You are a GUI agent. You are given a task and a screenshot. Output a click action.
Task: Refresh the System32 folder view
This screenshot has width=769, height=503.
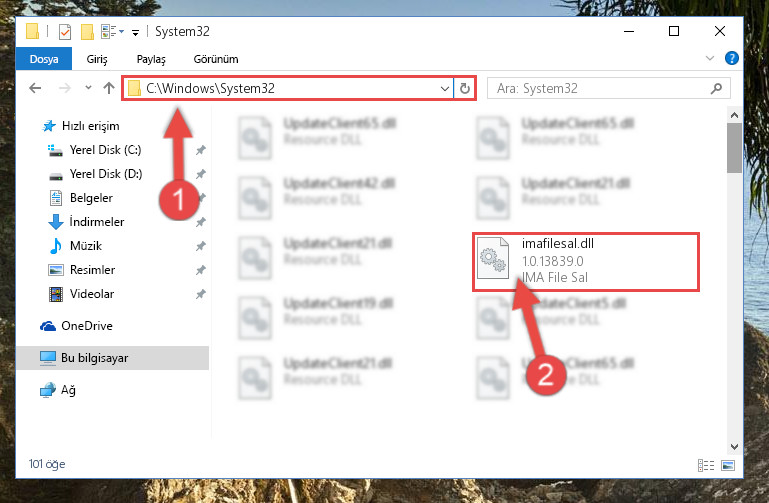click(464, 89)
